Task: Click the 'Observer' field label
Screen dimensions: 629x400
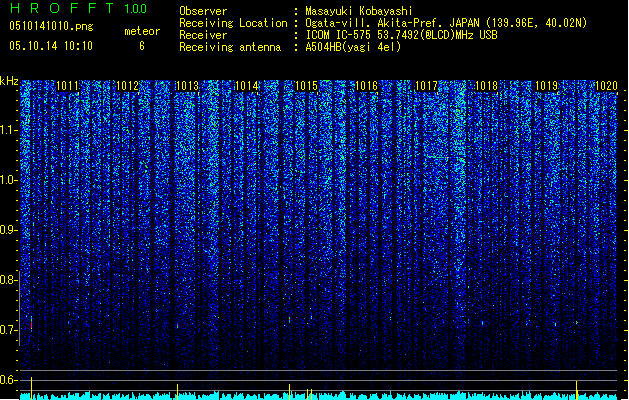Action: (x=203, y=11)
